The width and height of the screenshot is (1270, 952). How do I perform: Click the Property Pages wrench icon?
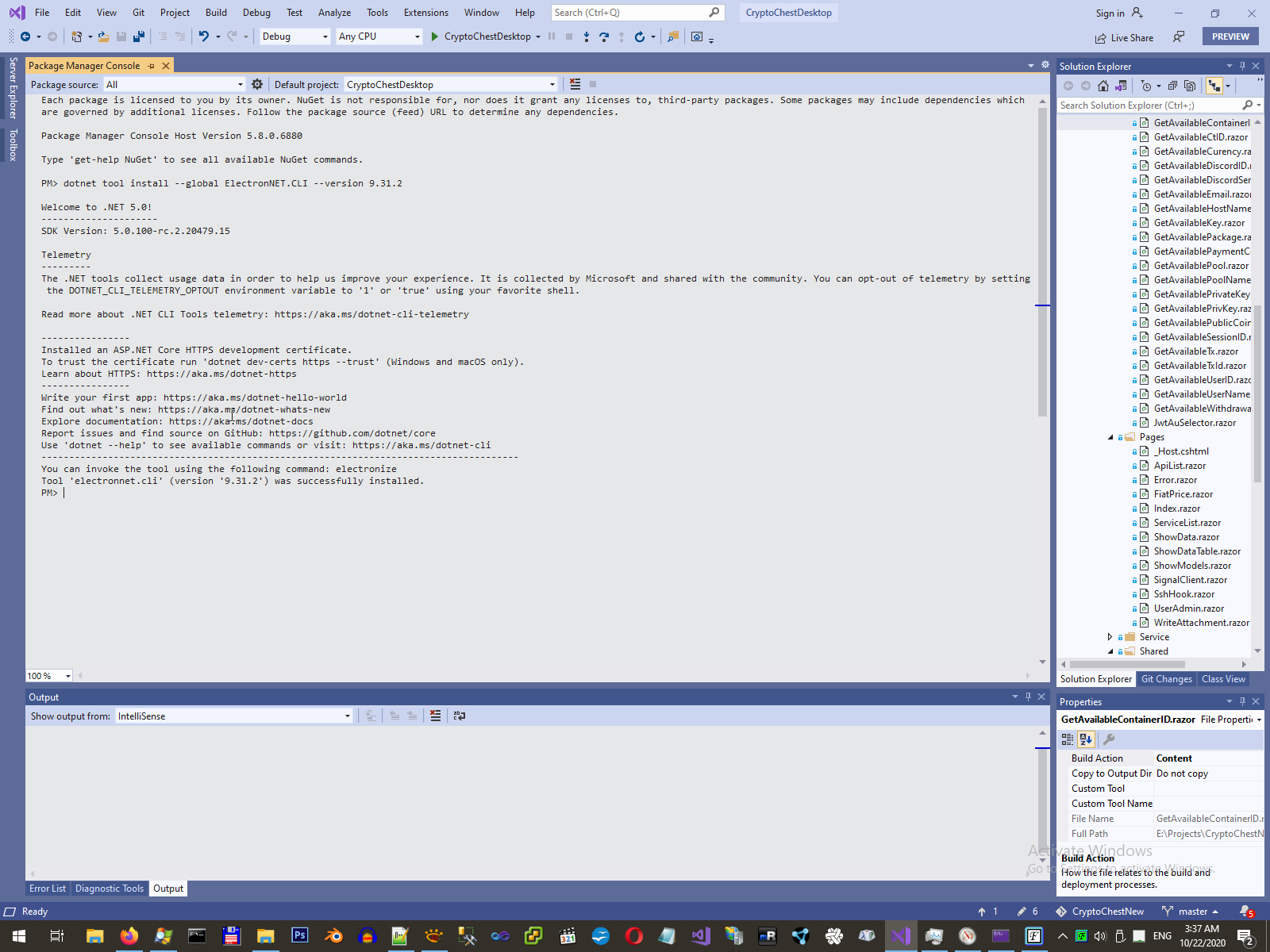[x=1109, y=739]
